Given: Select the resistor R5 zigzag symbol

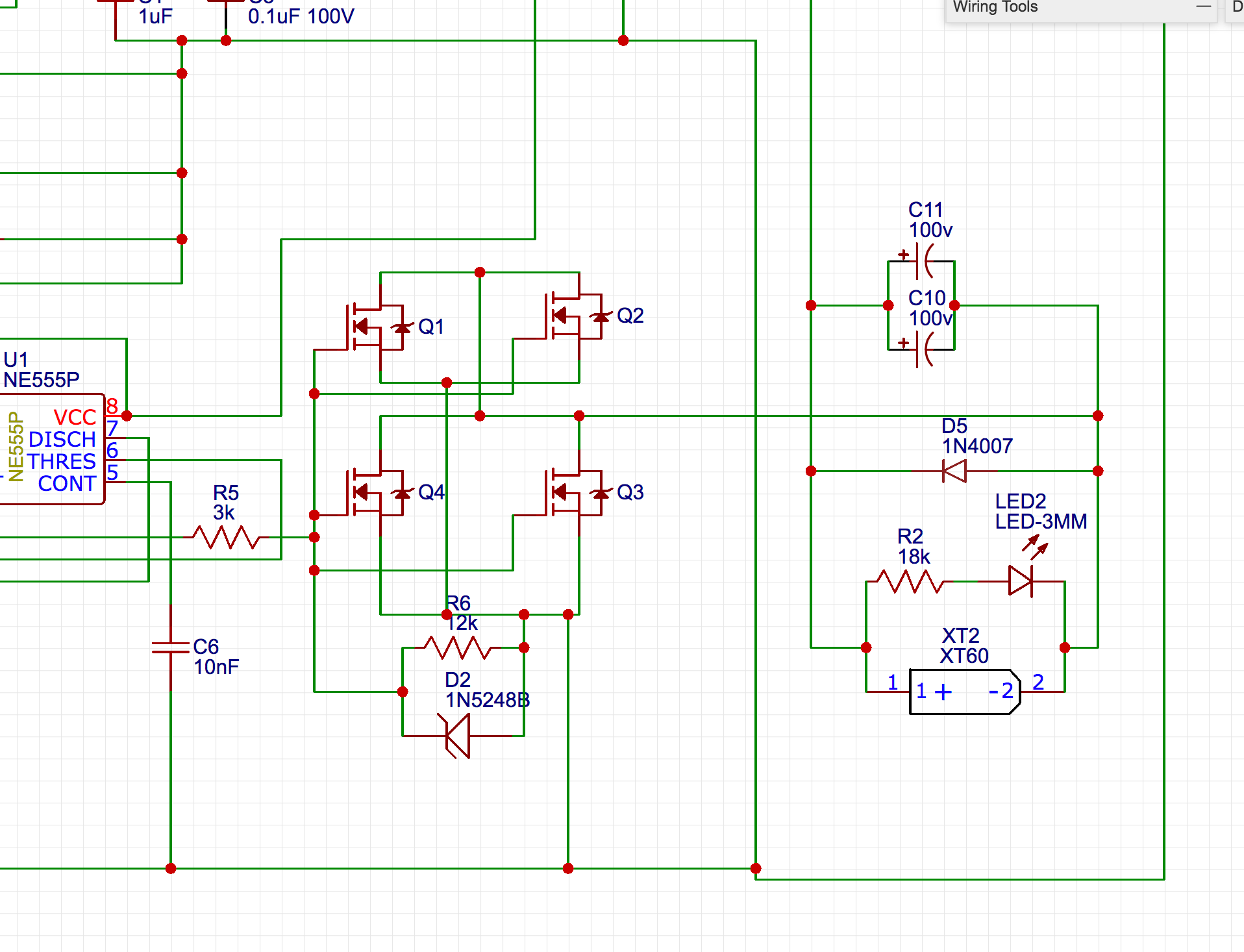Looking at the screenshot, I should (x=225, y=537).
